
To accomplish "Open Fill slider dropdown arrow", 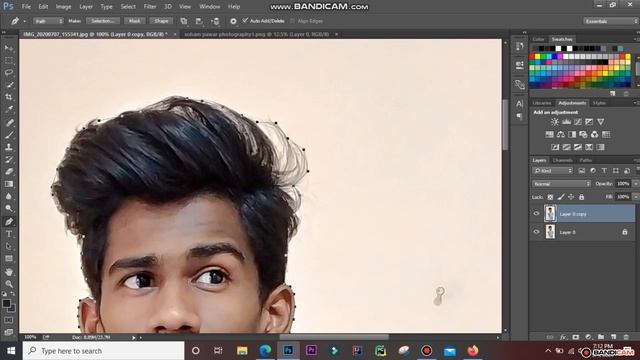I will pos(636,197).
